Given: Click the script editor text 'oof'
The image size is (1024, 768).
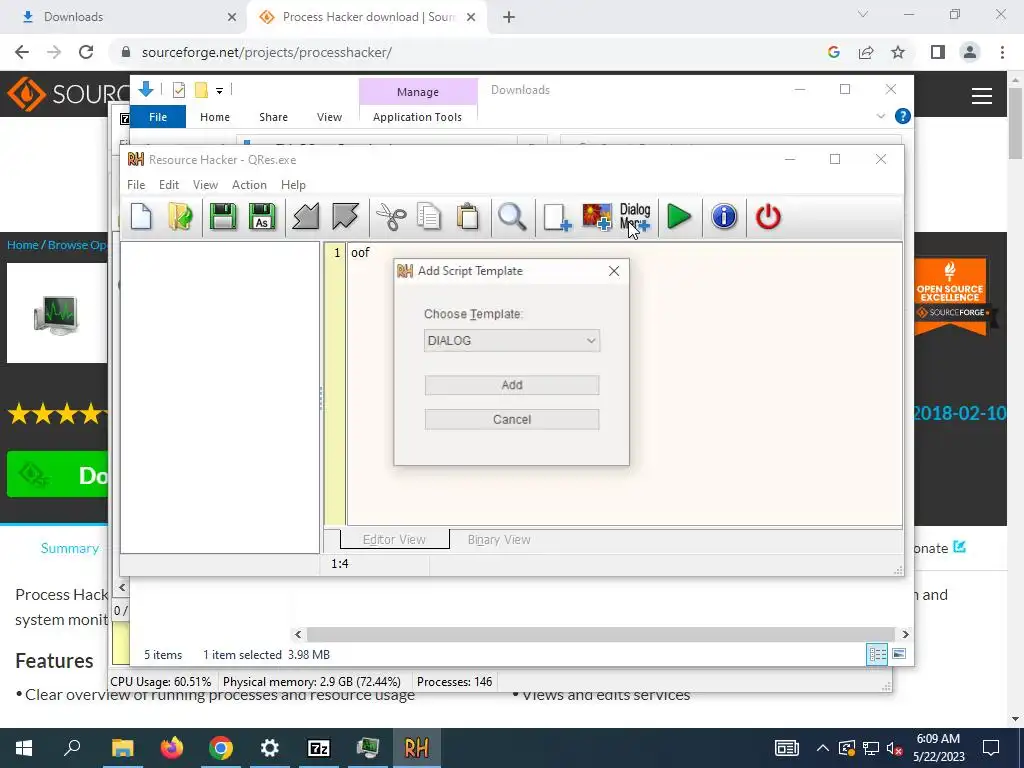Looking at the screenshot, I should (x=360, y=253).
